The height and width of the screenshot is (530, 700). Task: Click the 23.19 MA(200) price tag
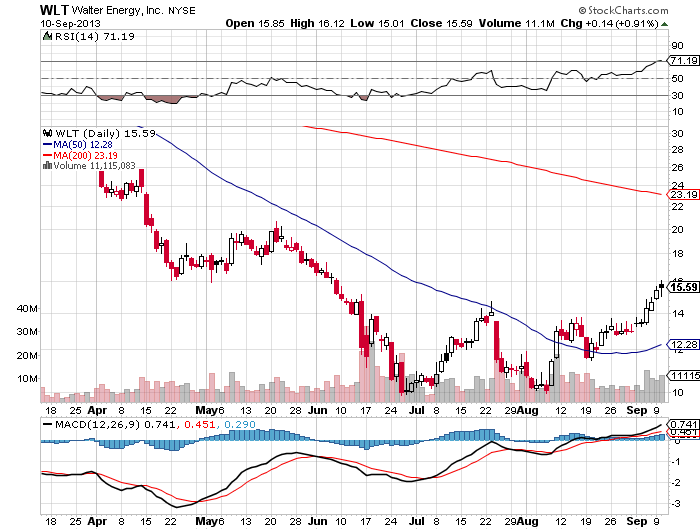click(683, 194)
